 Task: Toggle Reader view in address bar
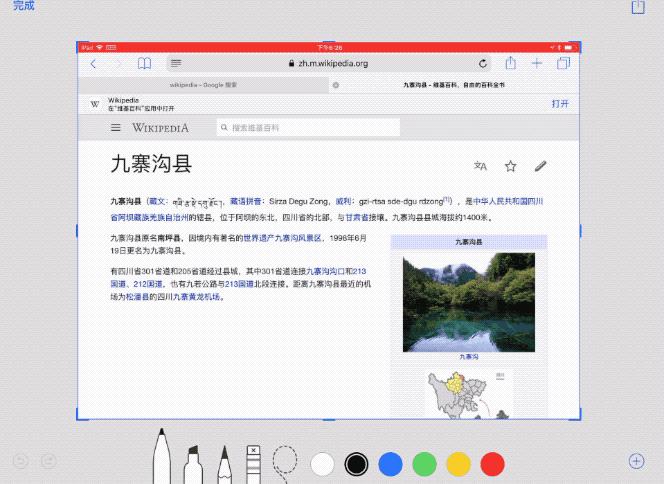[x=176, y=64]
